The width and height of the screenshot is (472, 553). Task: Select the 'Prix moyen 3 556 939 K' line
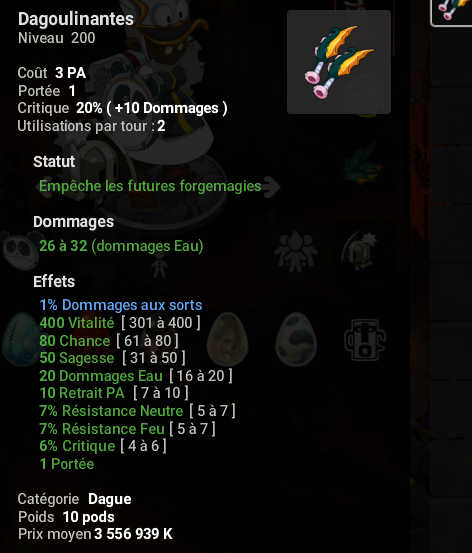tap(95, 534)
